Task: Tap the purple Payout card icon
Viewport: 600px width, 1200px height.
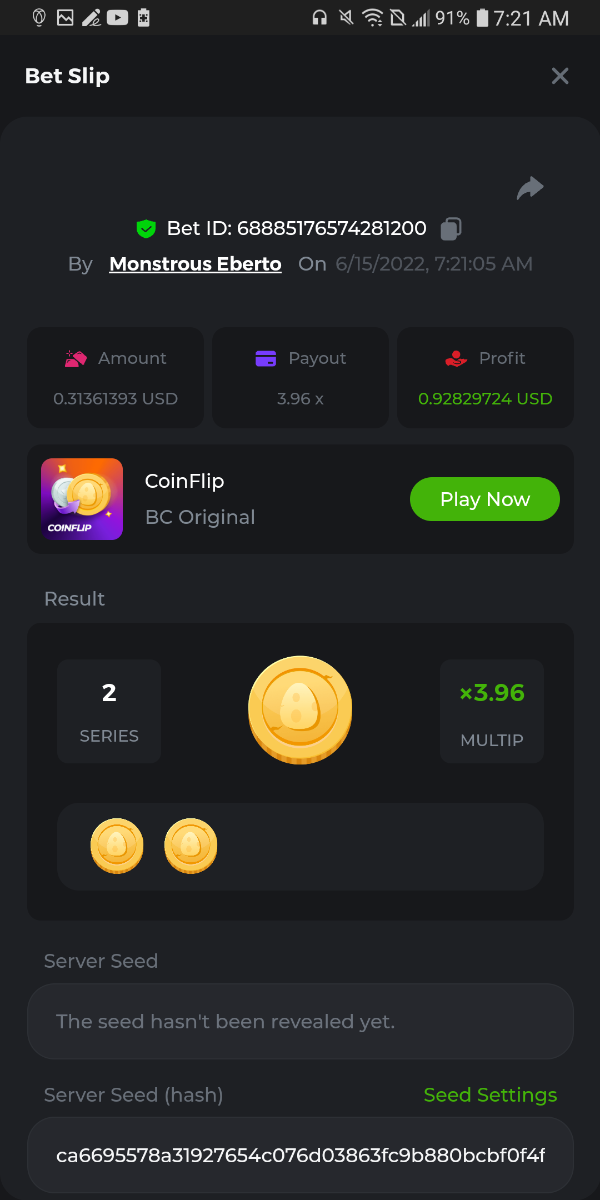Action: pos(266,358)
